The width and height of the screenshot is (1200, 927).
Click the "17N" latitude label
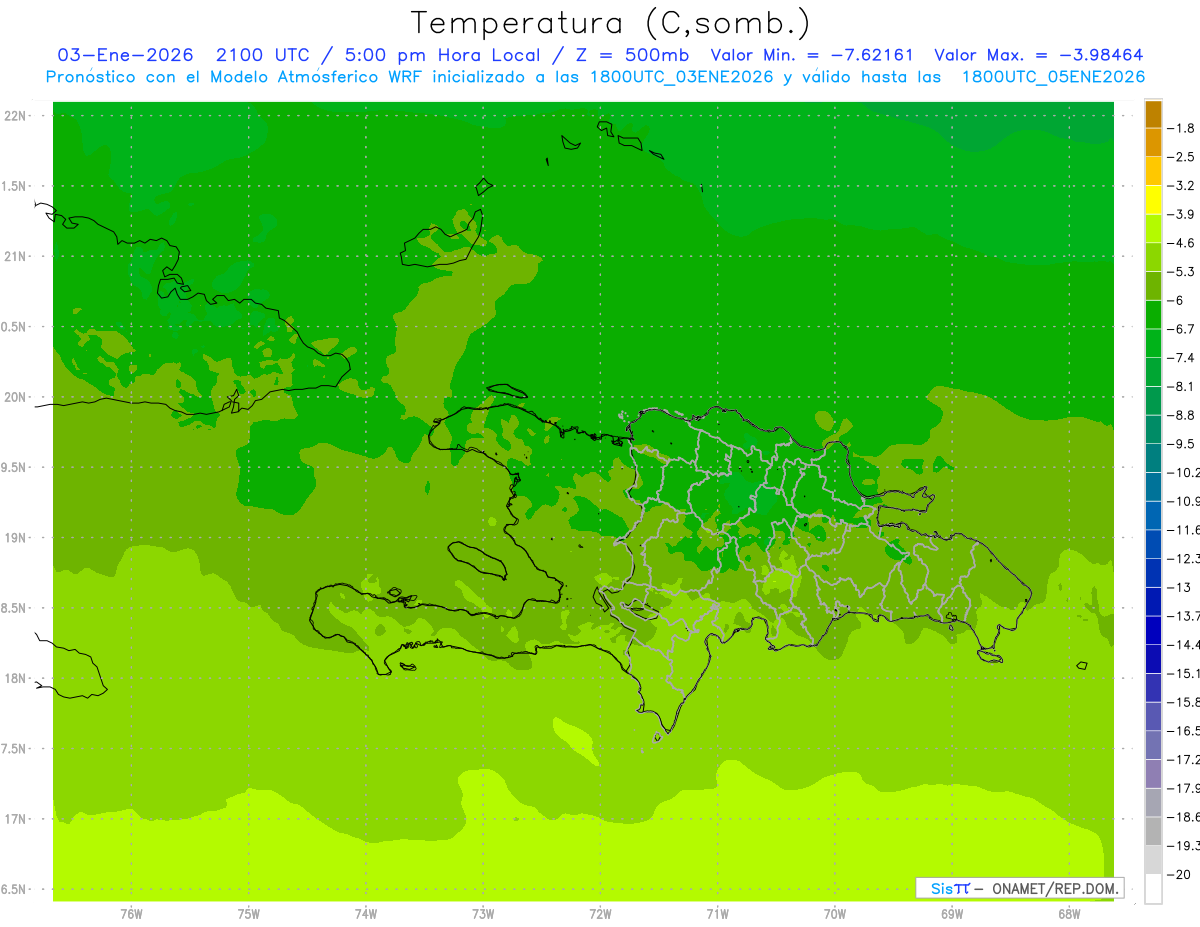(16, 819)
